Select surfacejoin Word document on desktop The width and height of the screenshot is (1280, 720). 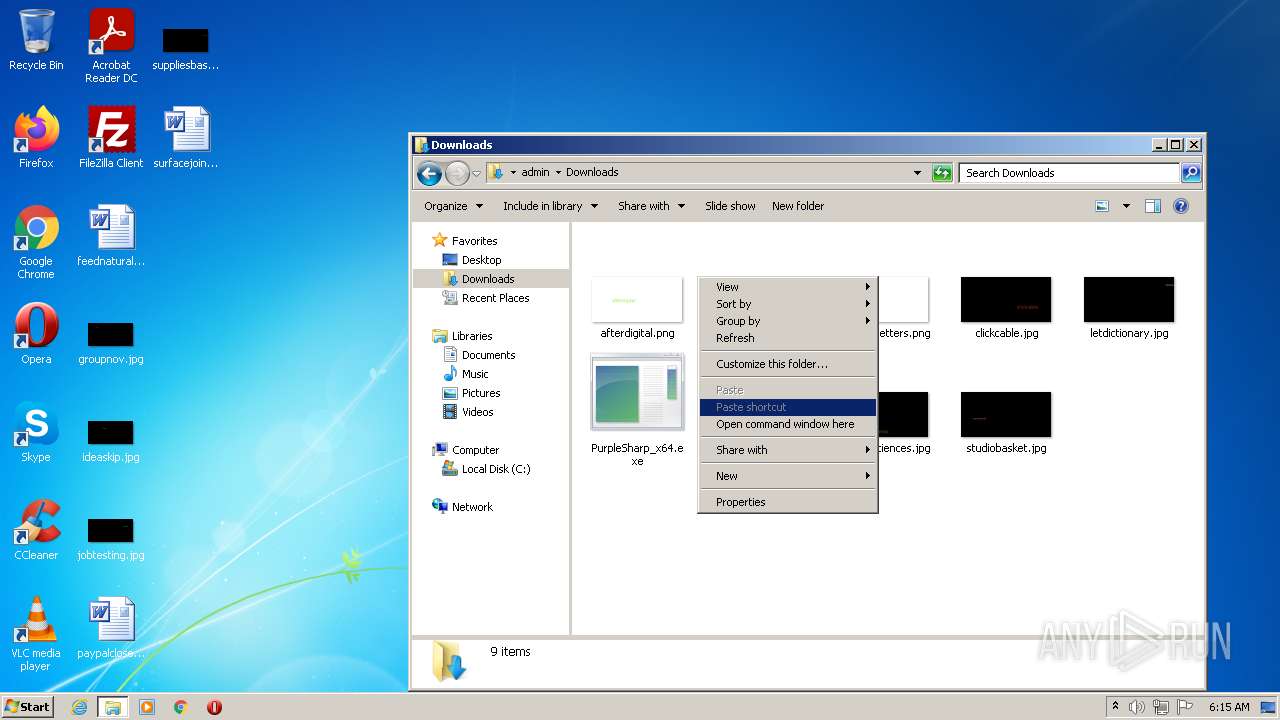[186, 138]
